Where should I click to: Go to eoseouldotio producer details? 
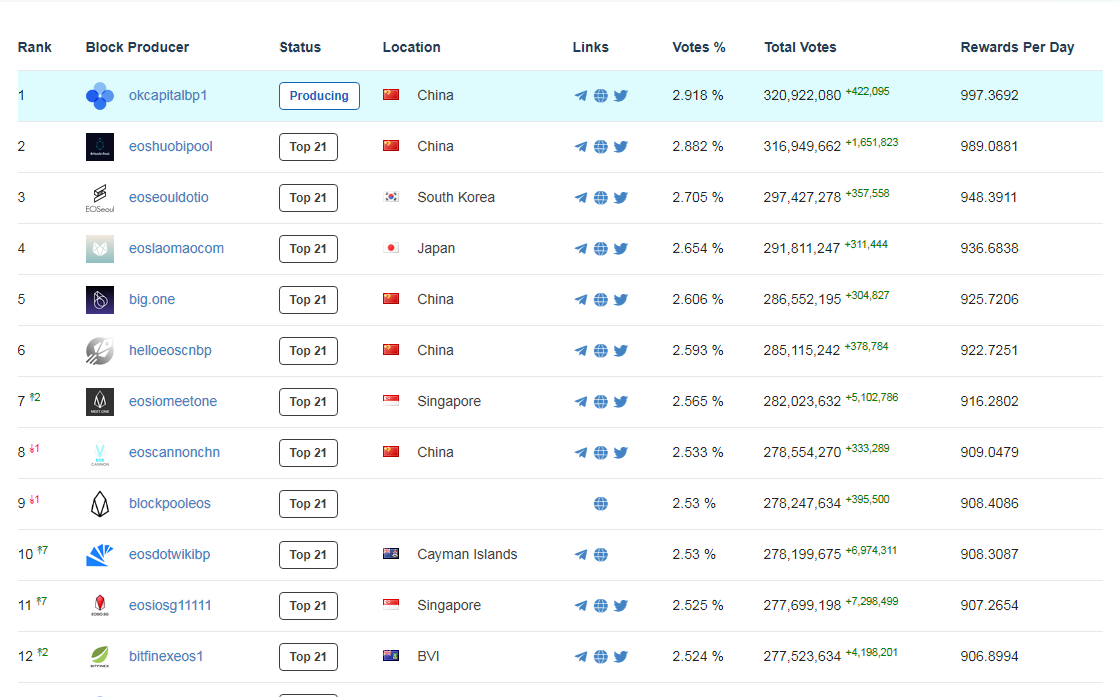[x=168, y=198]
